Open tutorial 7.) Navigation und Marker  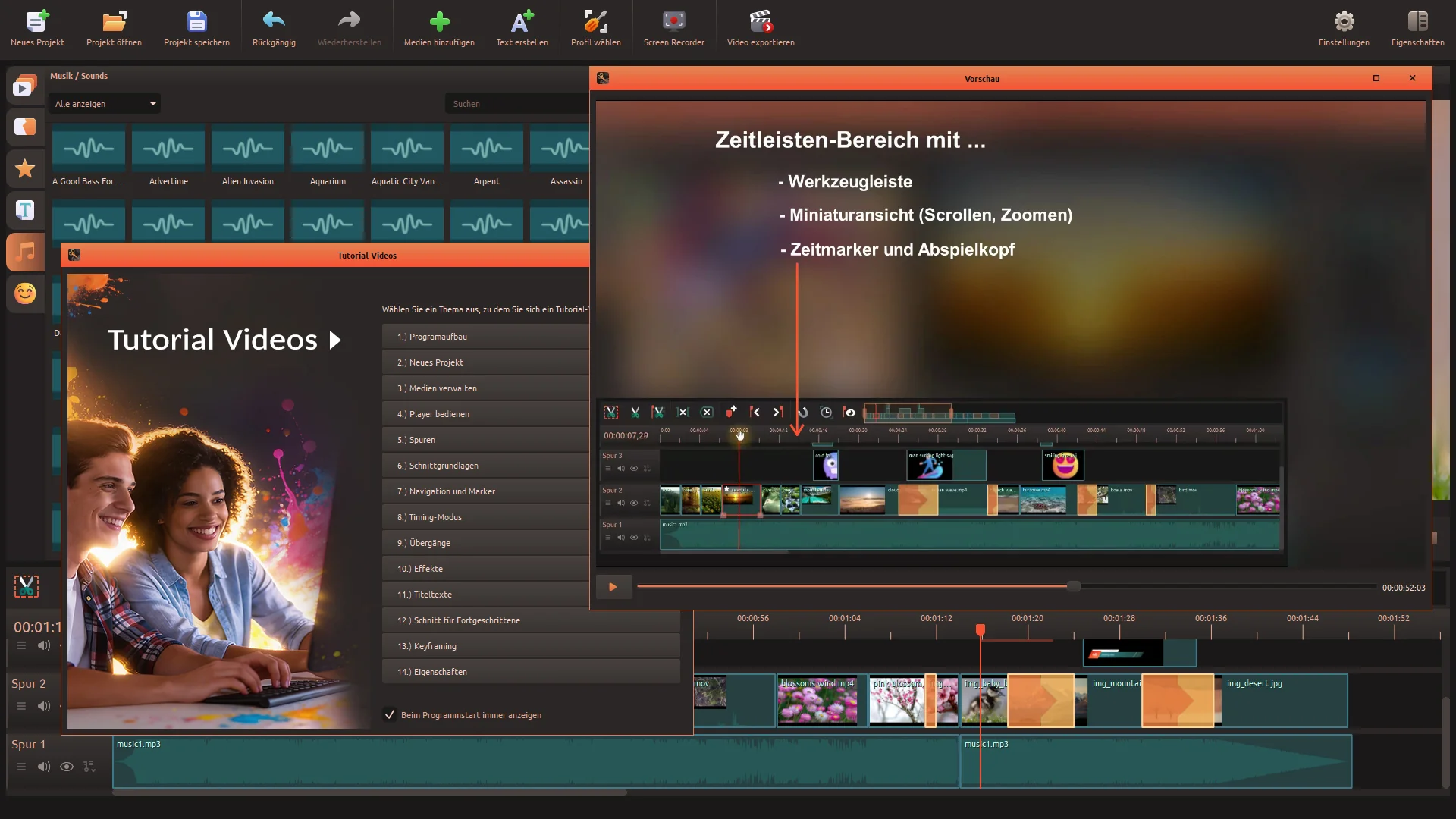pyautogui.click(x=485, y=491)
